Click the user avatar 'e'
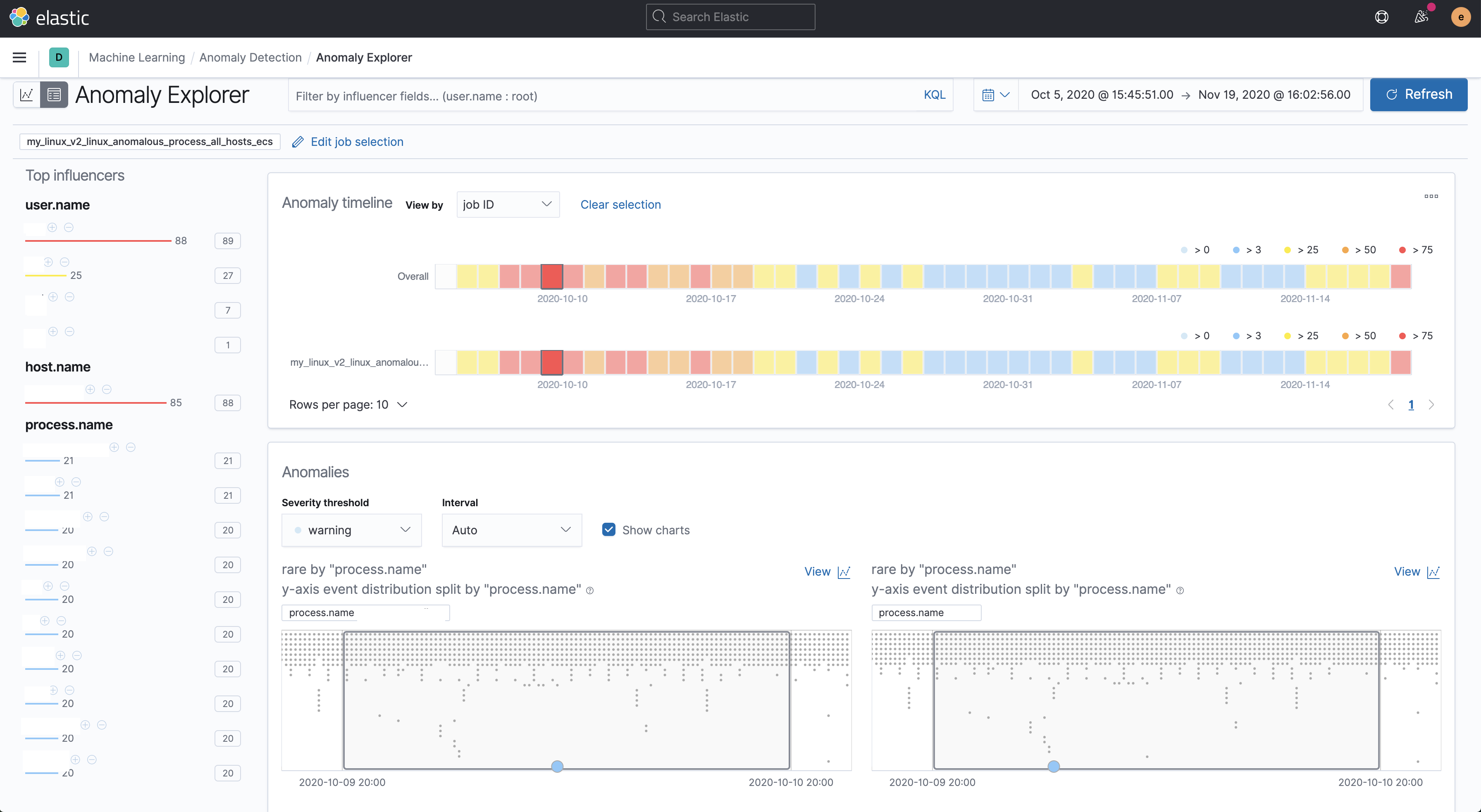The image size is (1481, 812). [x=1460, y=17]
